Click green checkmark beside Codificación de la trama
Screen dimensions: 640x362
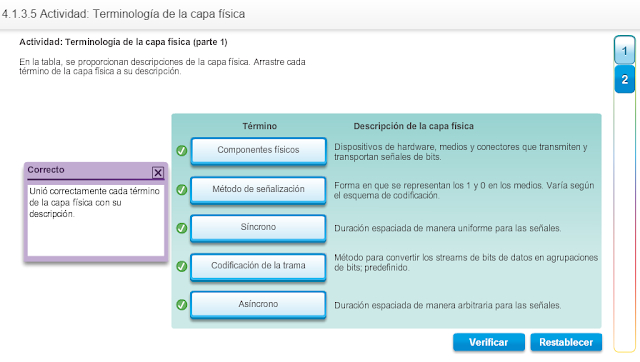pos(182,266)
